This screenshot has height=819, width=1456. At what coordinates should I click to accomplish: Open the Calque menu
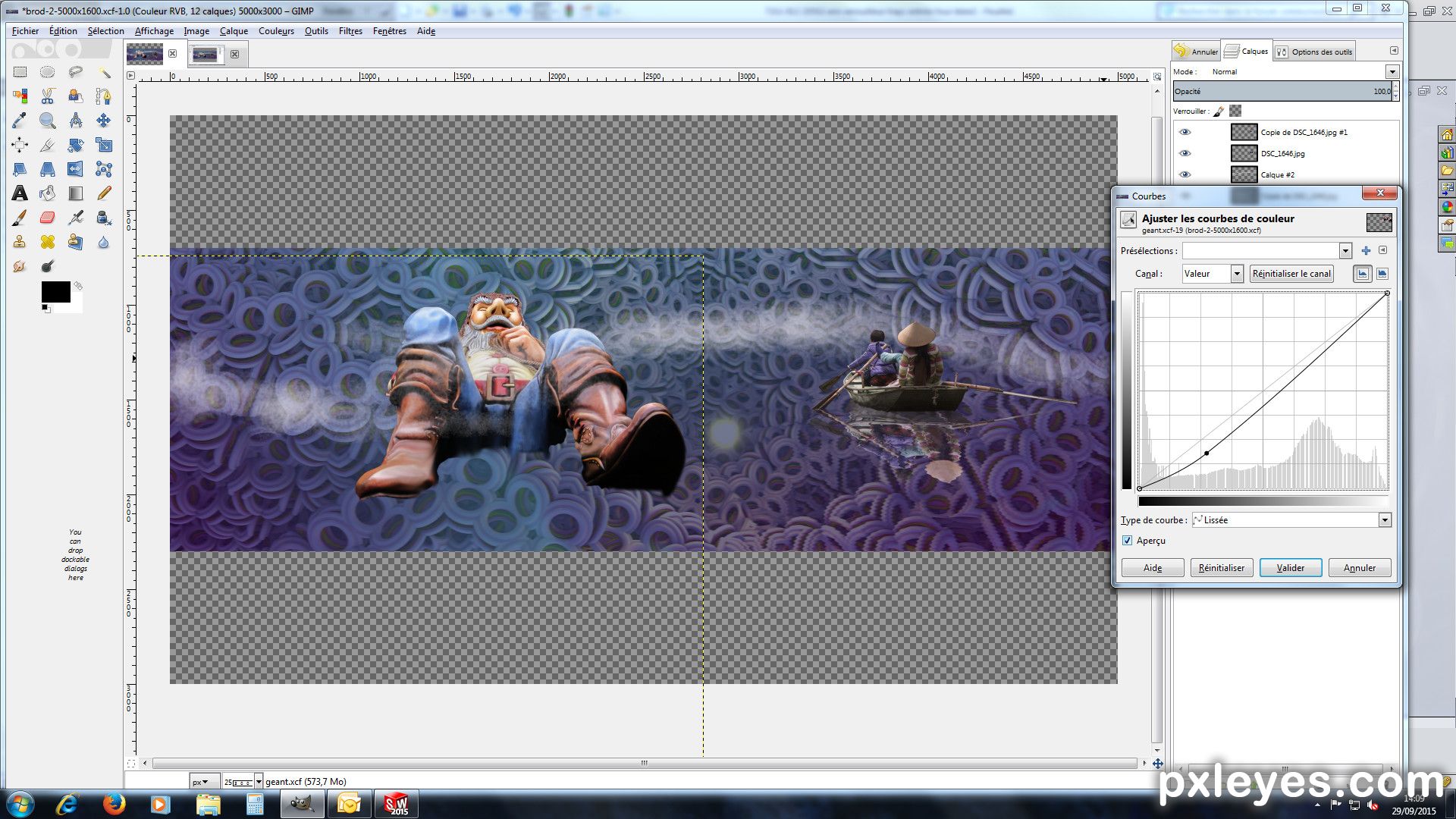point(234,31)
